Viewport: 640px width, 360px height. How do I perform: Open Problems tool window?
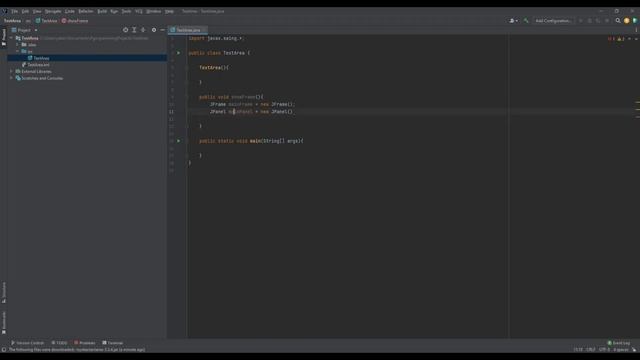(x=84, y=343)
